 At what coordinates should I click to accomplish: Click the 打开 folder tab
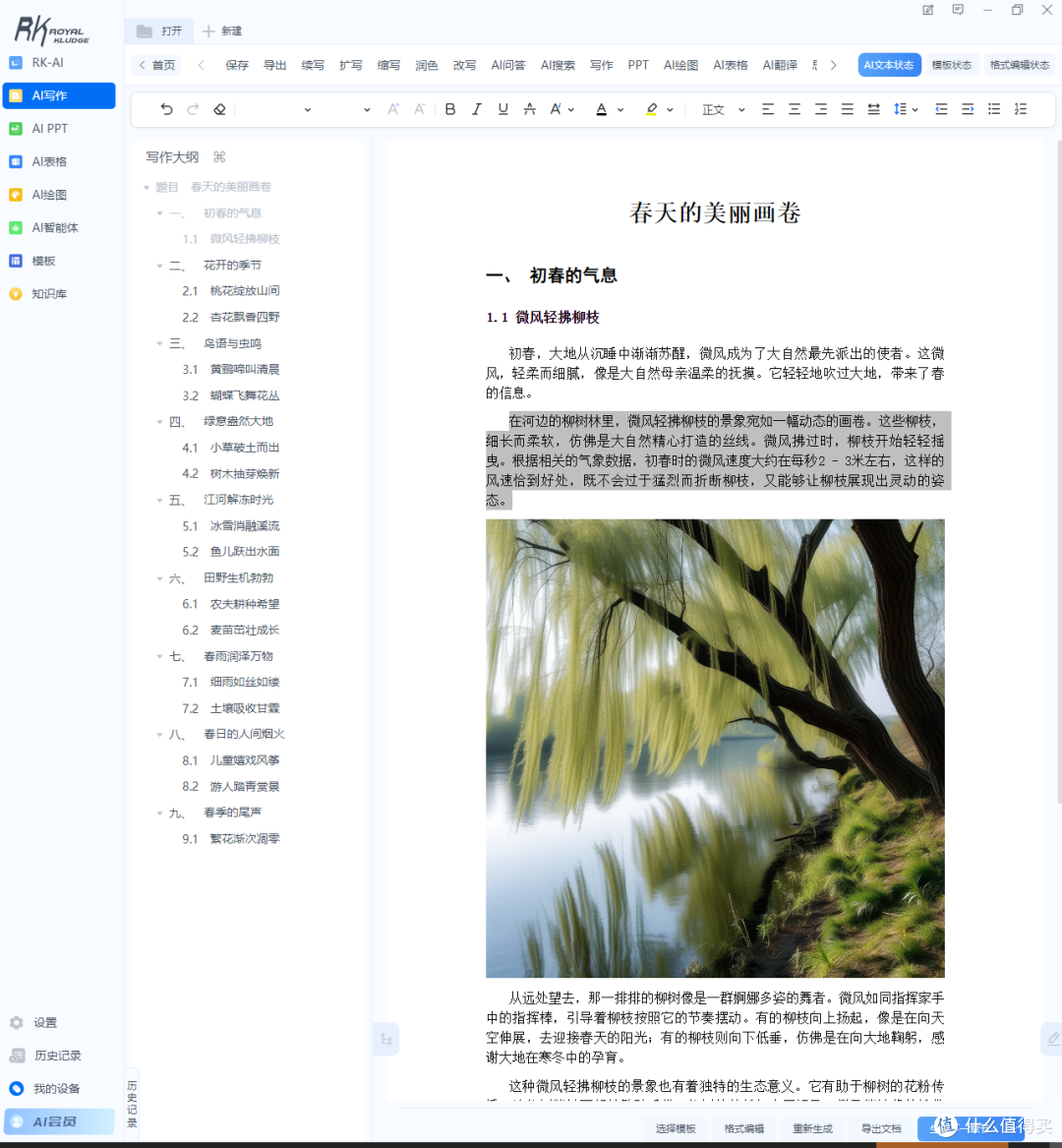coord(159,30)
